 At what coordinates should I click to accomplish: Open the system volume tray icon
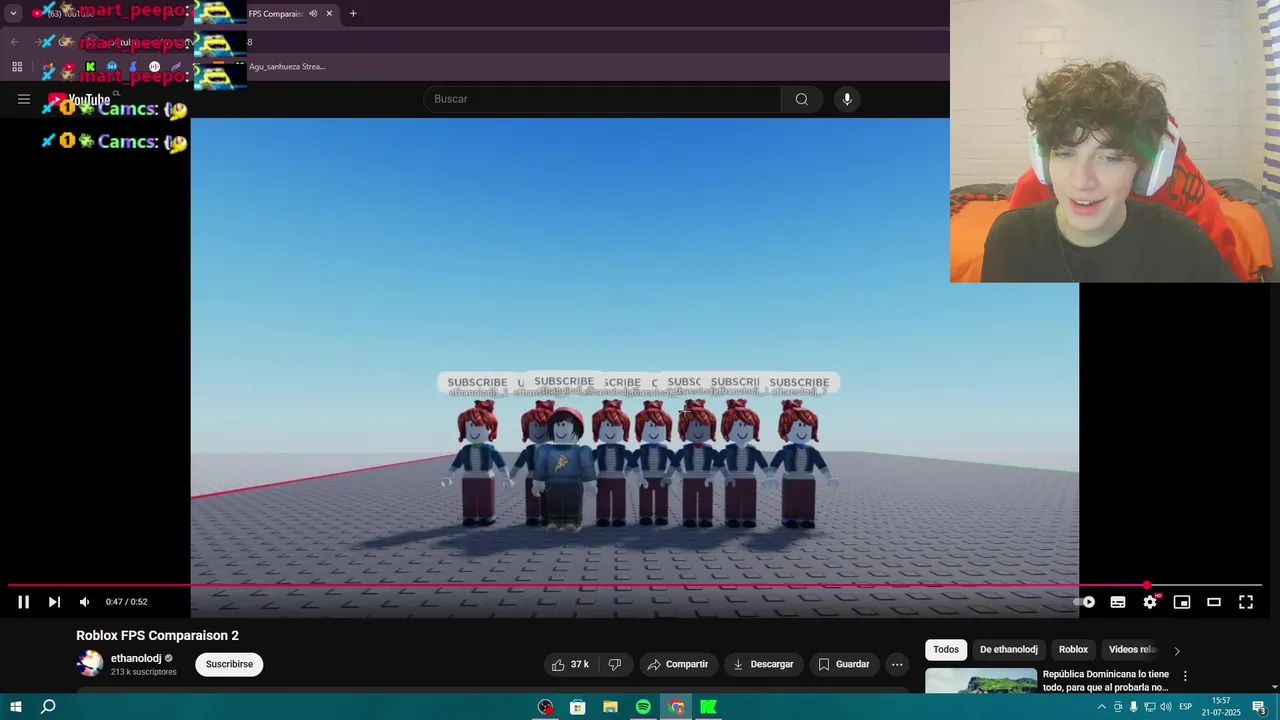pos(1166,707)
